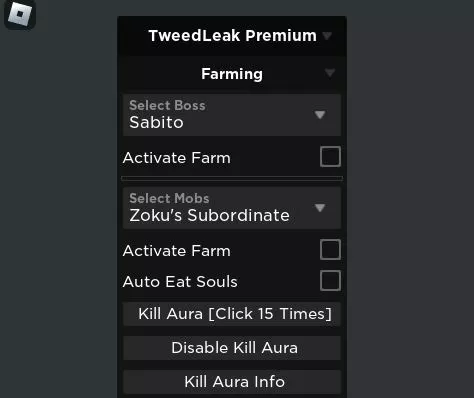This screenshot has height=398, width=474.
Task: Select the Zoku's Subordinate mob value text
Action: [209, 215]
